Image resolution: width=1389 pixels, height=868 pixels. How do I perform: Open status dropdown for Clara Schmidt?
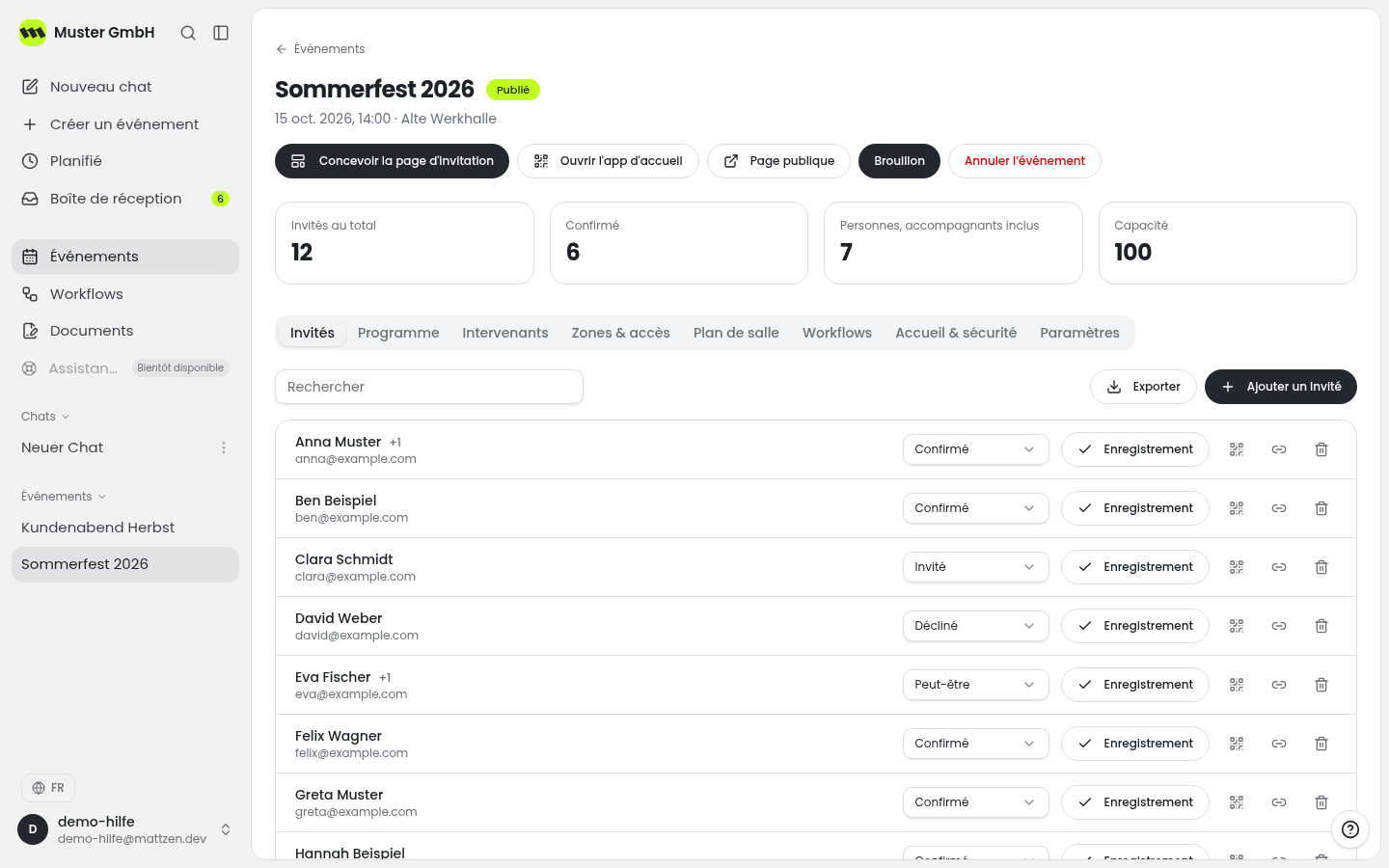975,567
